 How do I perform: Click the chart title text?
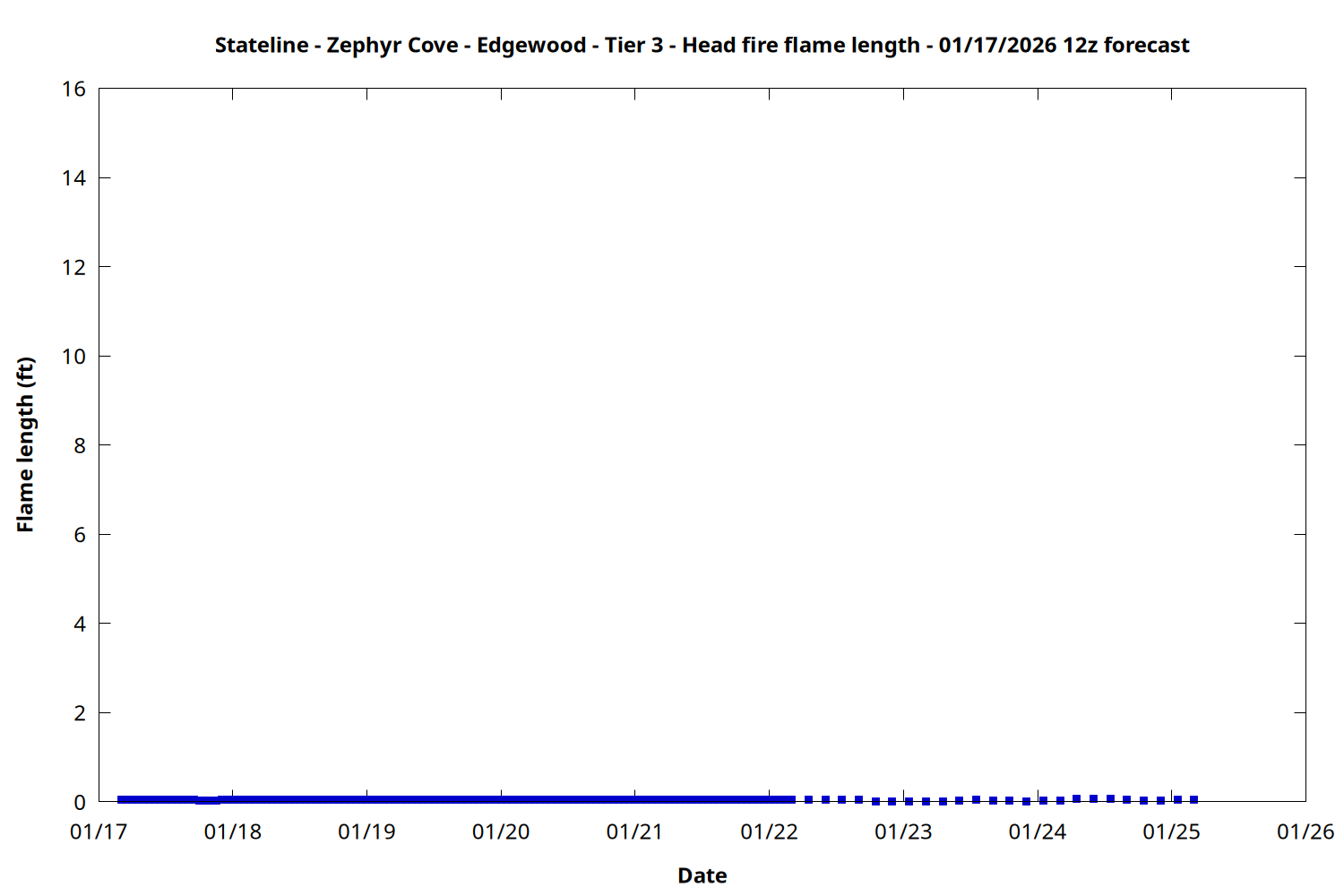tap(702, 45)
